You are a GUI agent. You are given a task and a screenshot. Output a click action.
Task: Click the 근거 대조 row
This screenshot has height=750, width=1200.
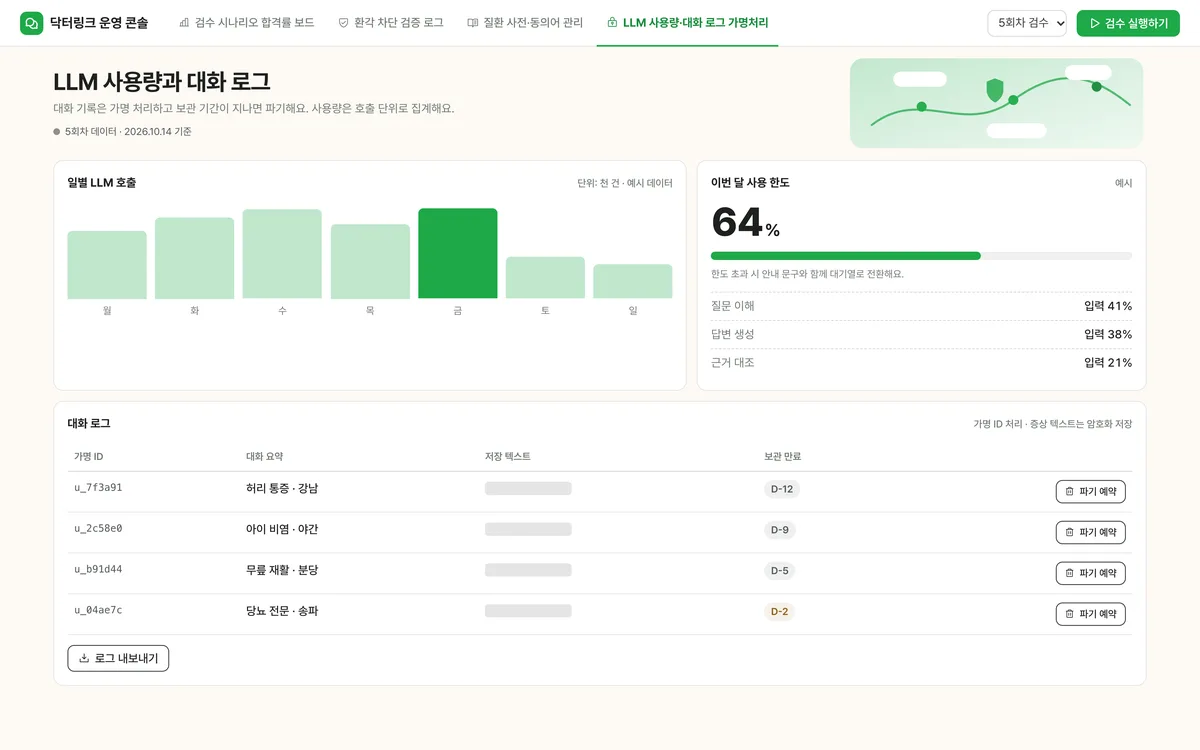(x=921, y=362)
